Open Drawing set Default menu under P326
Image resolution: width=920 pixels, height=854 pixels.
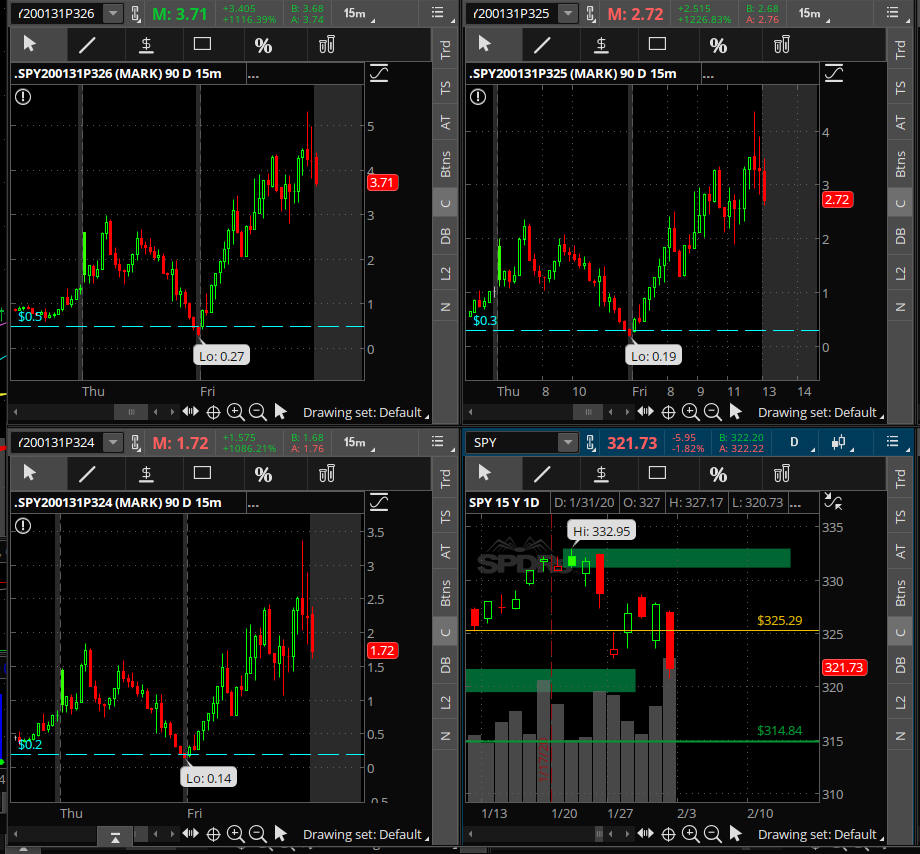point(365,412)
